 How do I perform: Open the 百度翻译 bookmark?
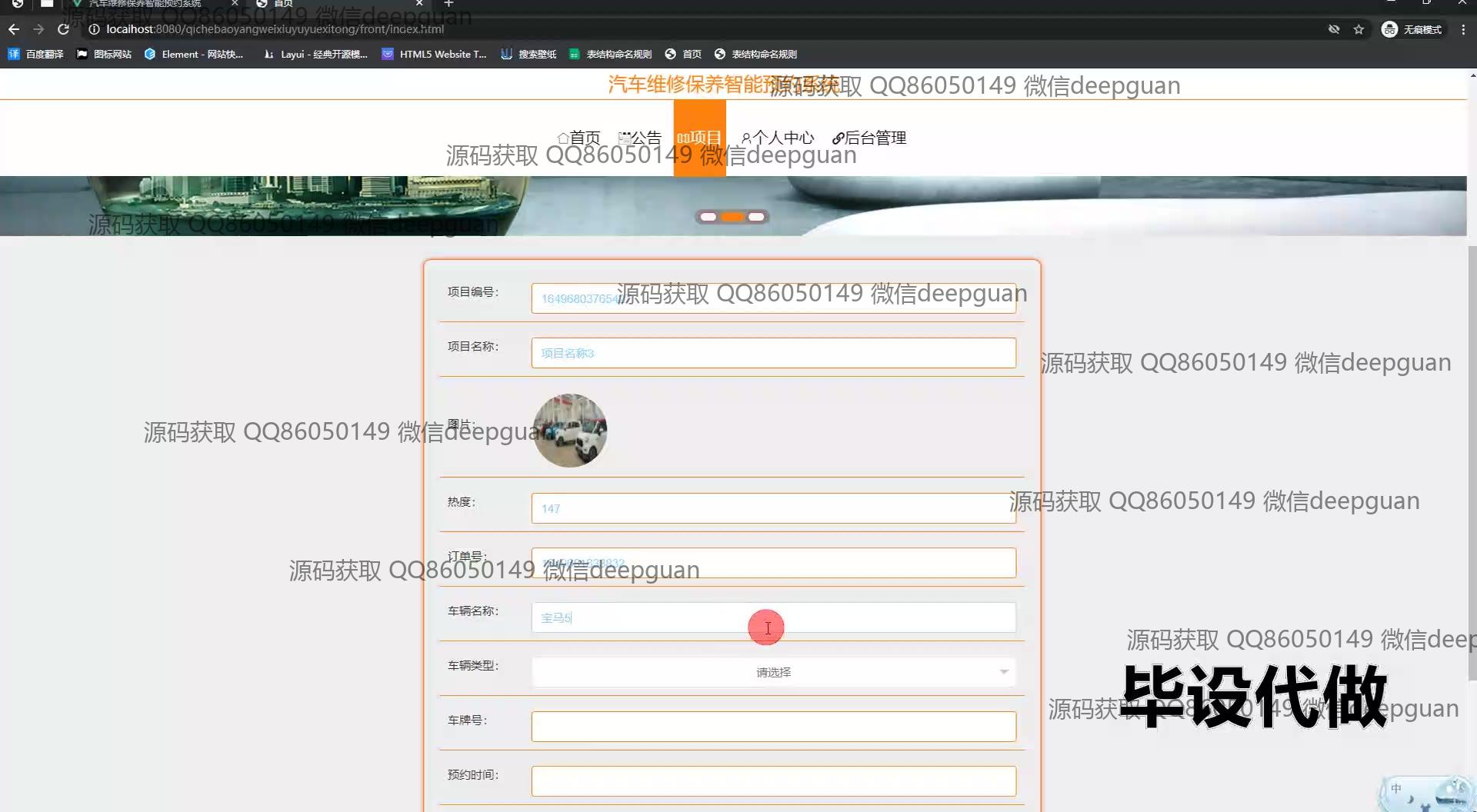[36, 54]
